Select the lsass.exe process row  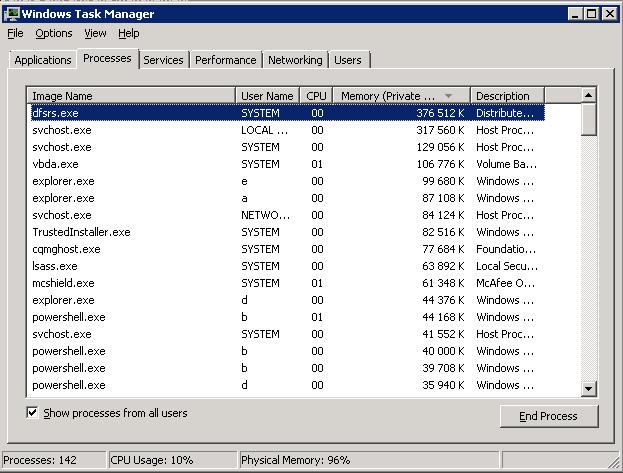[55, 266]
